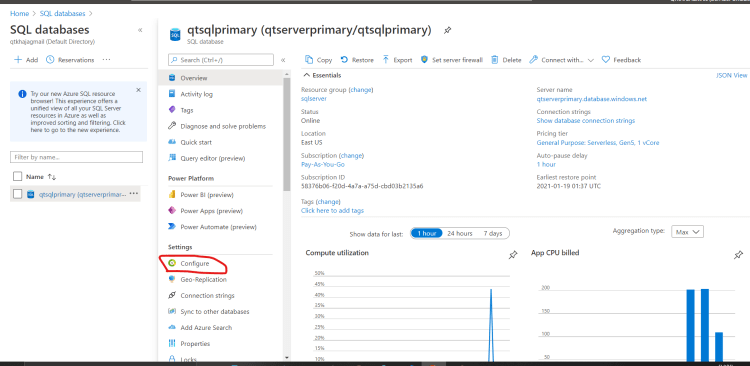
Task: Click the Connection strings icon
Action: pyautogui.click(x=172, y=295)
